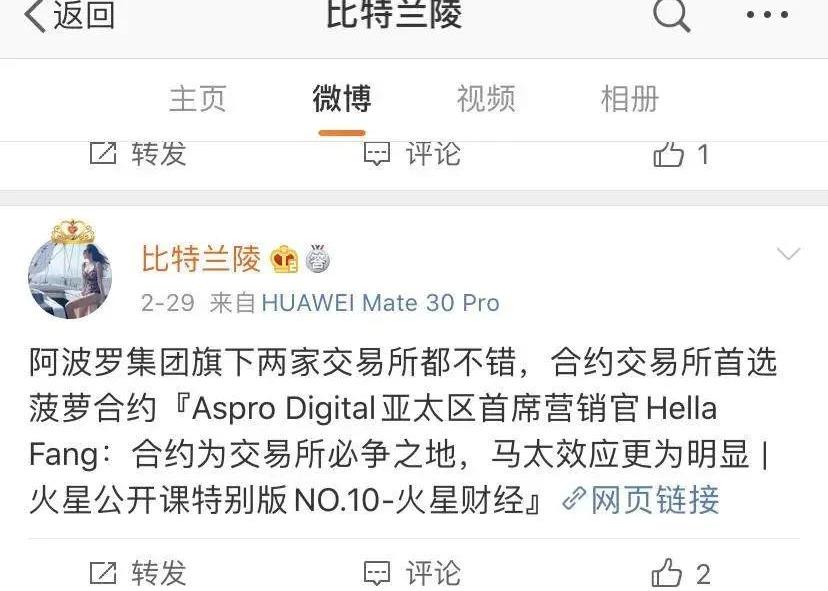Tap the silver medal badge beside the username
Image resolution: width=828 pixels, height=591 pixels.
318,258
